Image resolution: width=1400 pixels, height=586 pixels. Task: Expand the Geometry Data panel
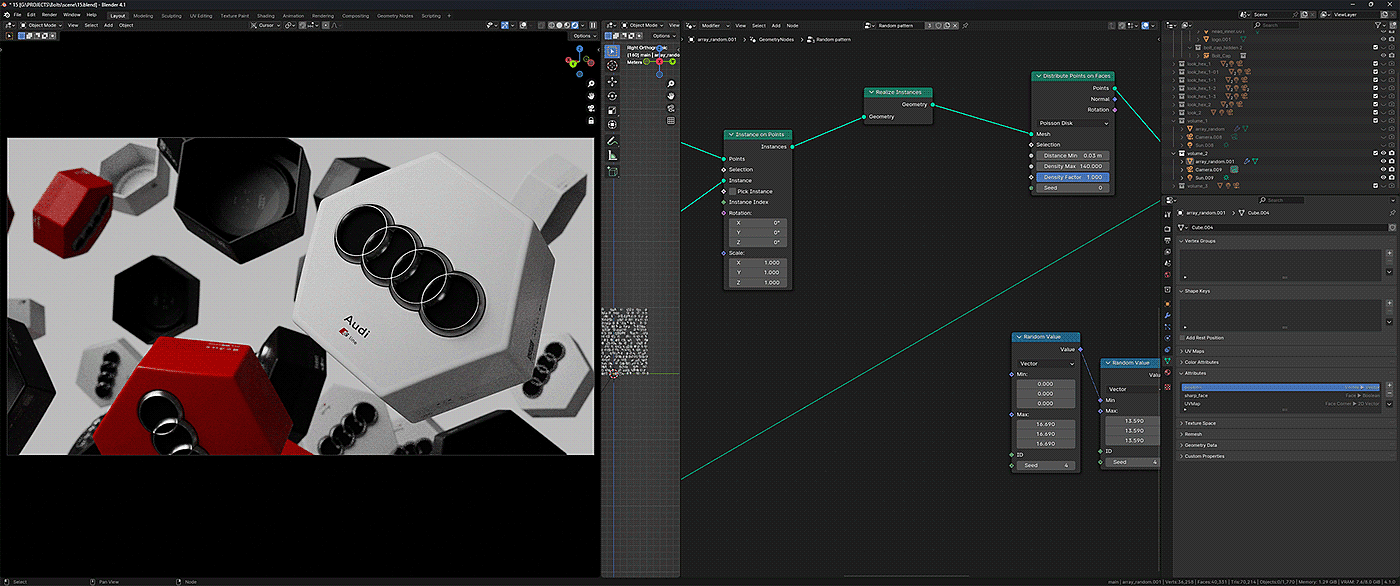1199,445
